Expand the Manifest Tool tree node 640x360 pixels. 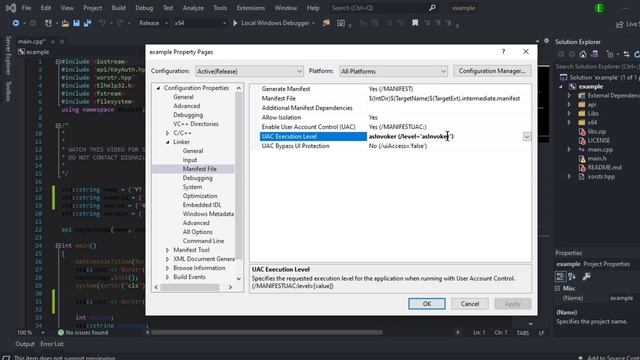coord(167,250)
